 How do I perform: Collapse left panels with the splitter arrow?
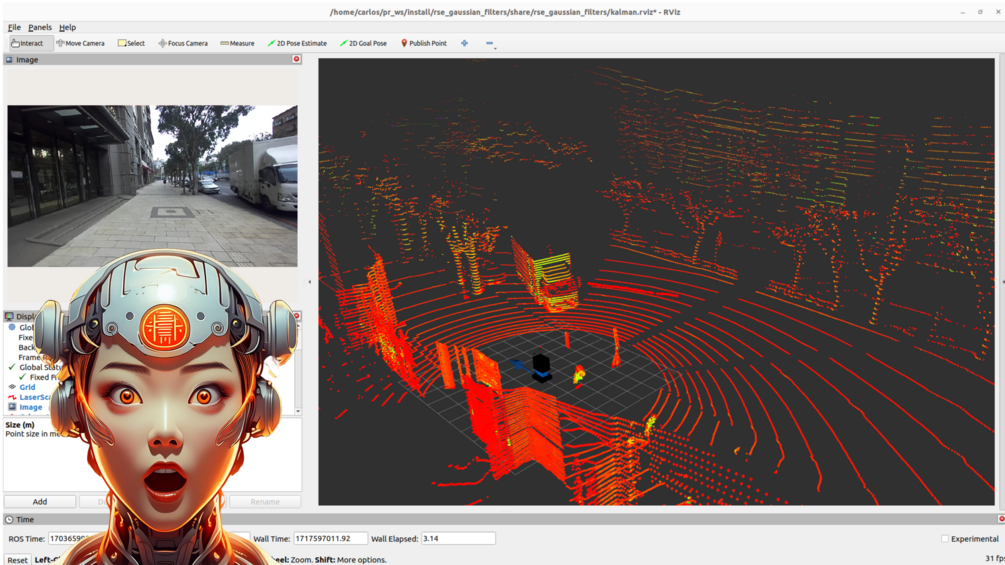pos(310,282)
